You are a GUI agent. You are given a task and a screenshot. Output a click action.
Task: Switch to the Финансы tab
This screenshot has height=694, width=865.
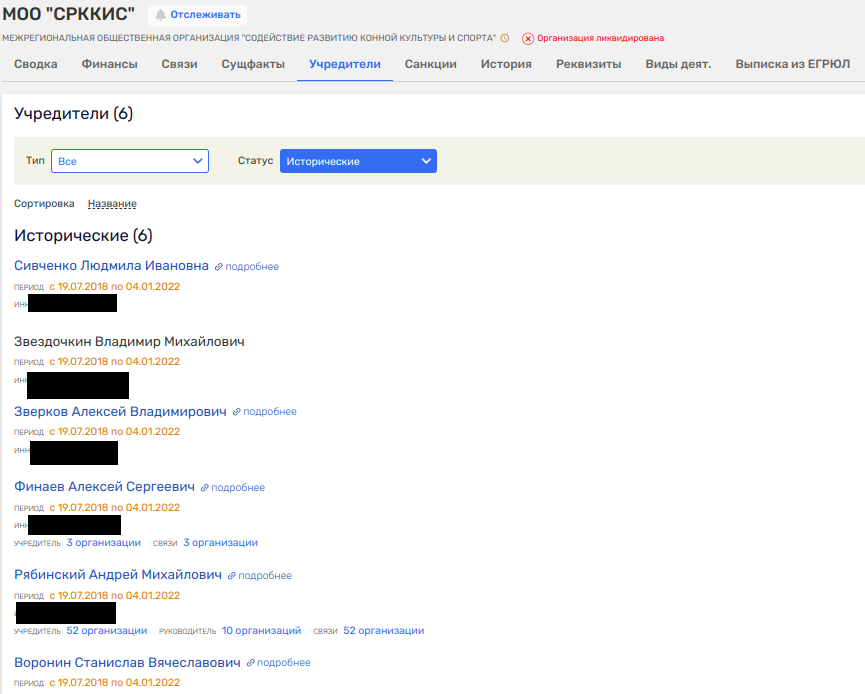coord(109,64)
